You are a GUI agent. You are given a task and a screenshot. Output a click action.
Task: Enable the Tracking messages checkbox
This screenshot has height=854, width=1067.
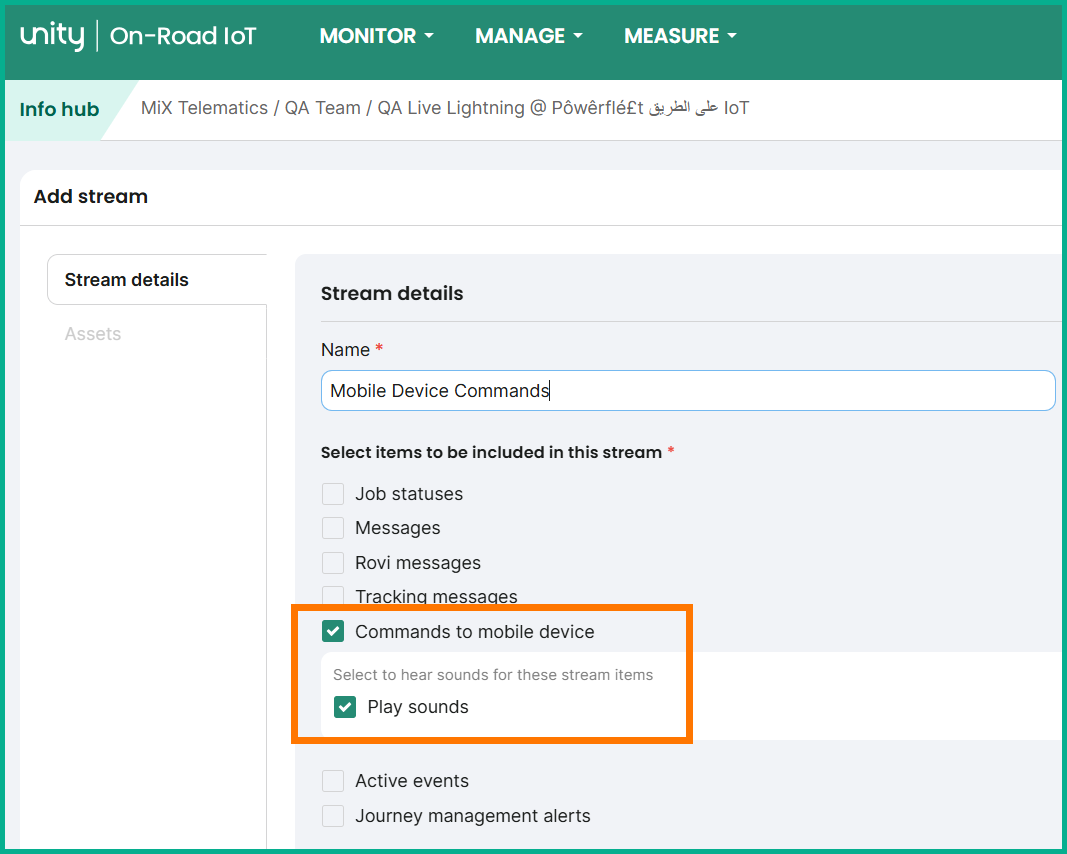click(x=333, y=596)
